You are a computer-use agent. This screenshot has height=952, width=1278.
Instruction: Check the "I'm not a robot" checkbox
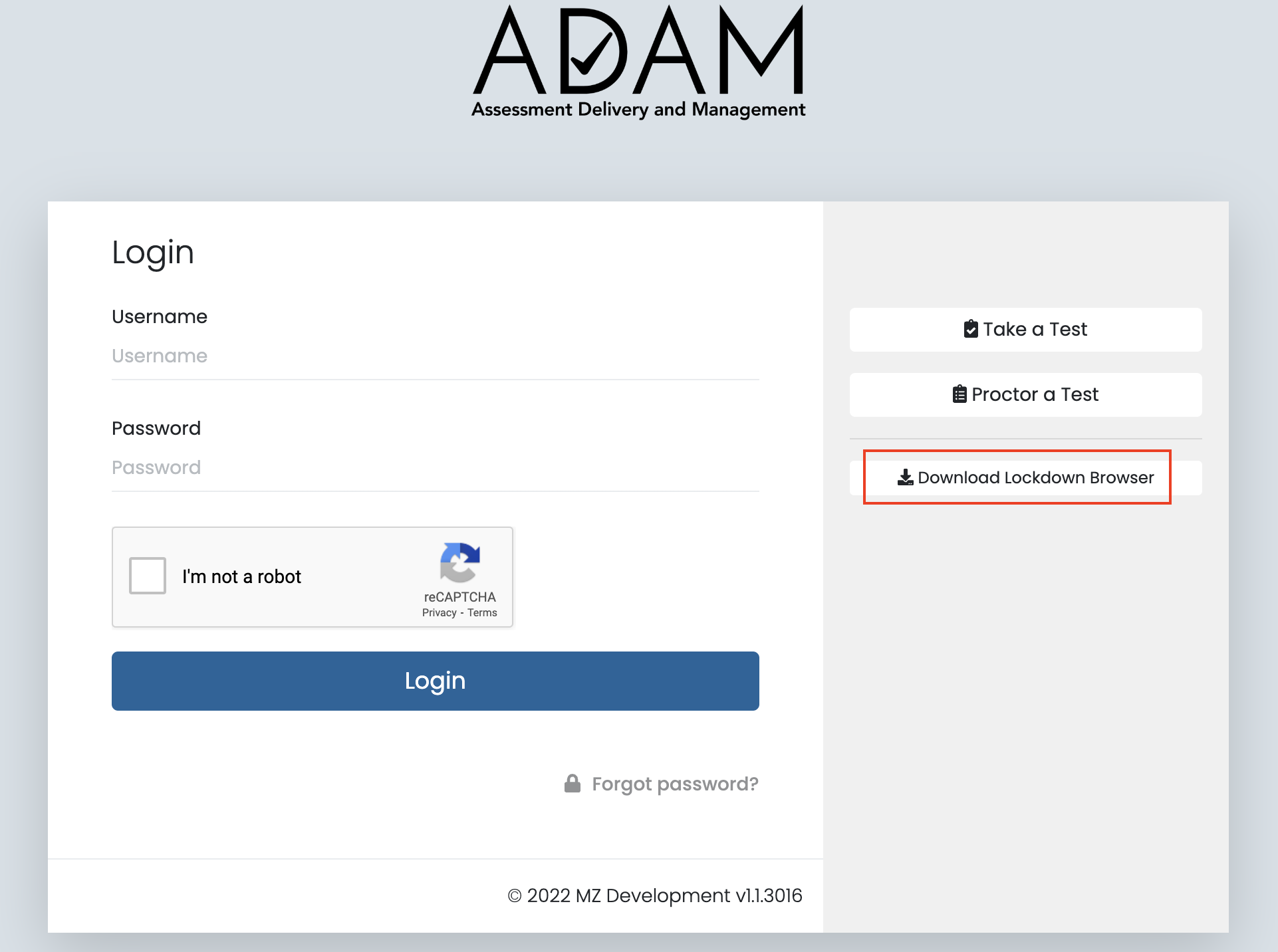pyautogui.click(x=148, y=576)
